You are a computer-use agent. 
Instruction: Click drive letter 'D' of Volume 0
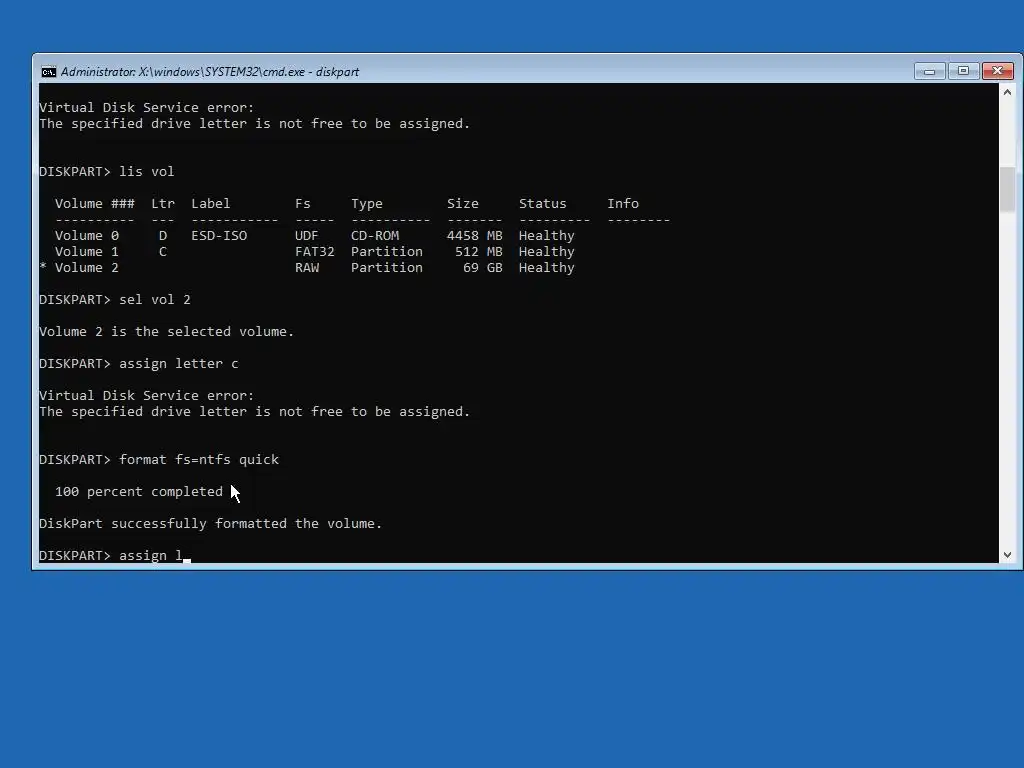point(163,235)
